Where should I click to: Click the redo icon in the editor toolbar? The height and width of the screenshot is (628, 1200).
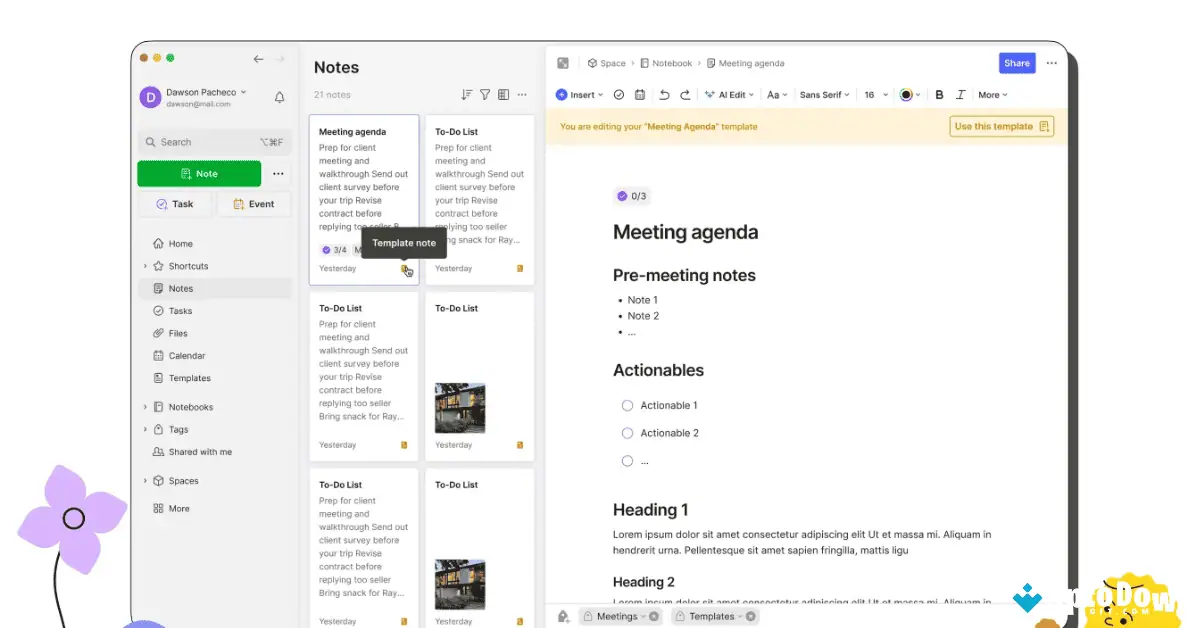click(685, 94)
